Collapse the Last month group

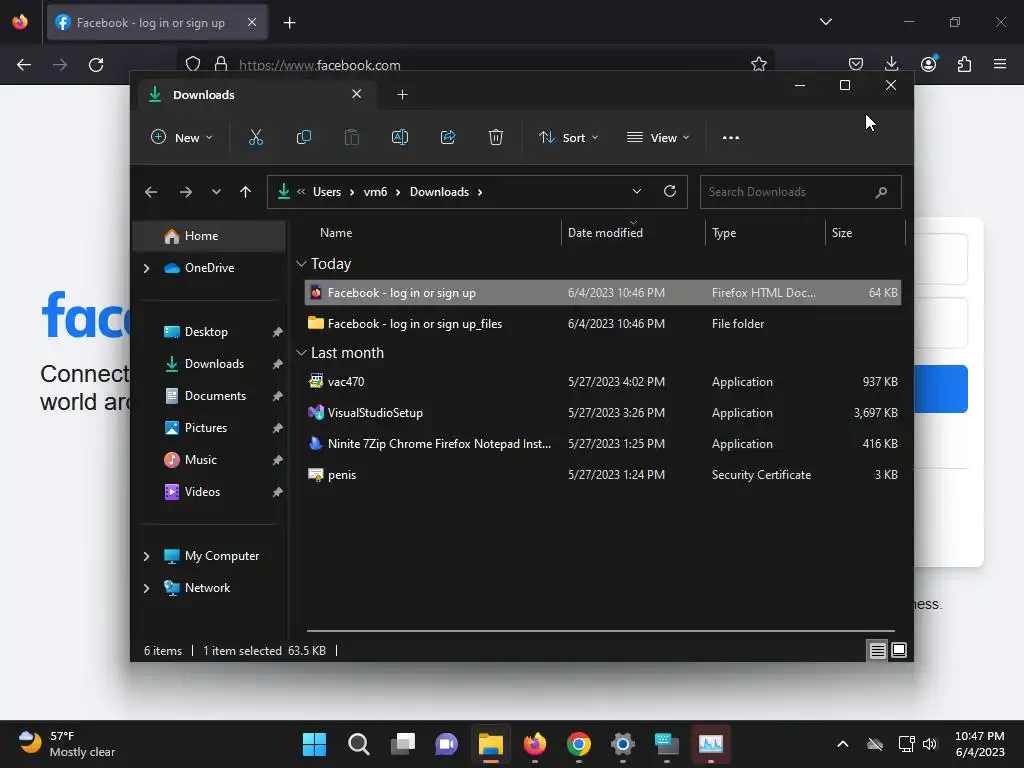point(301,353)
